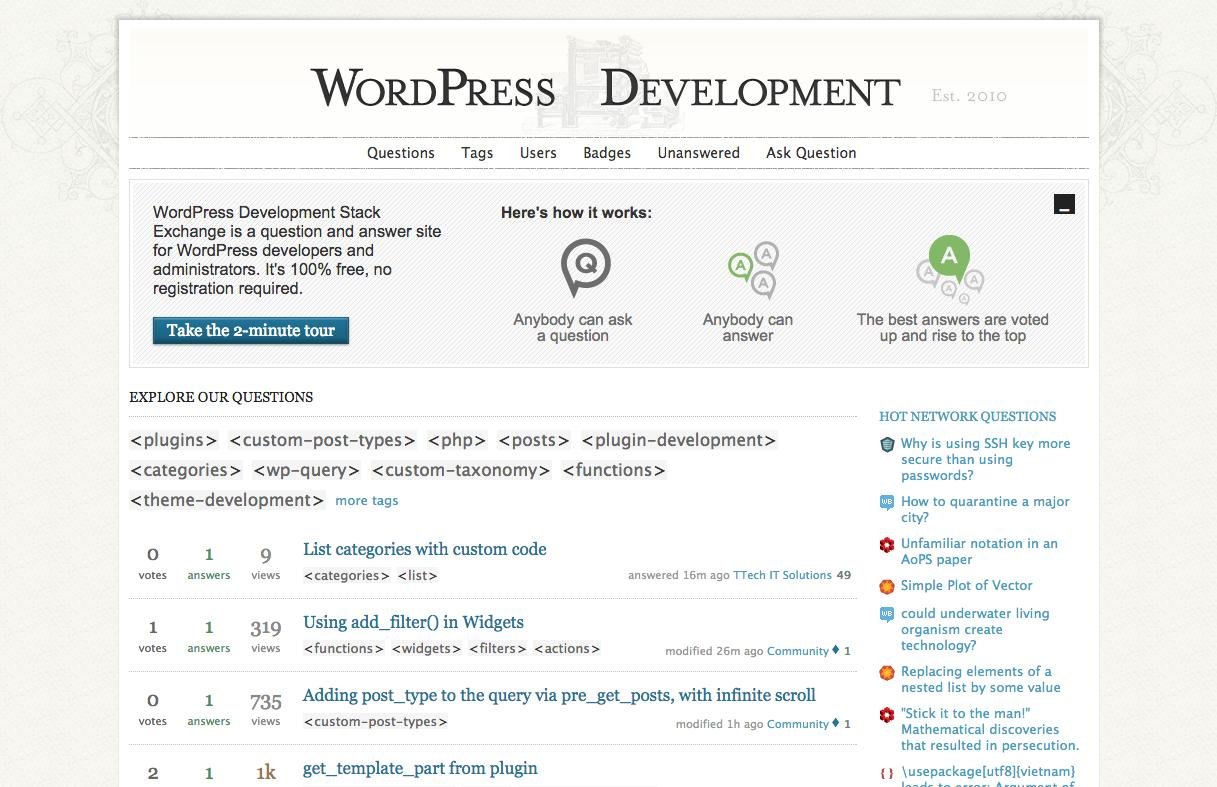The image size is (1217, 787).
Task: Open 'Simple Plot of Vector' link
Action: click(x=967, y=586)
